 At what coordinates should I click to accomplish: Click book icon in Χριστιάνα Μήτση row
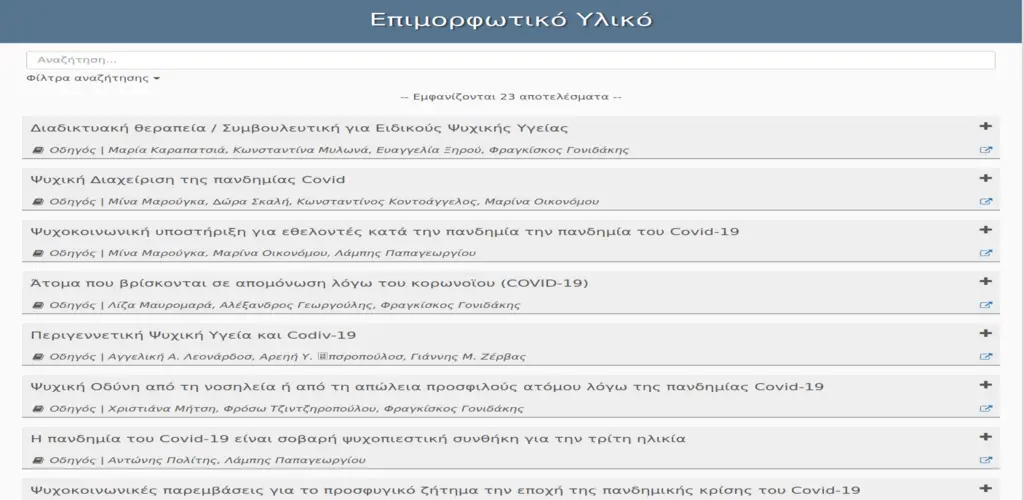tap(38, 409)
